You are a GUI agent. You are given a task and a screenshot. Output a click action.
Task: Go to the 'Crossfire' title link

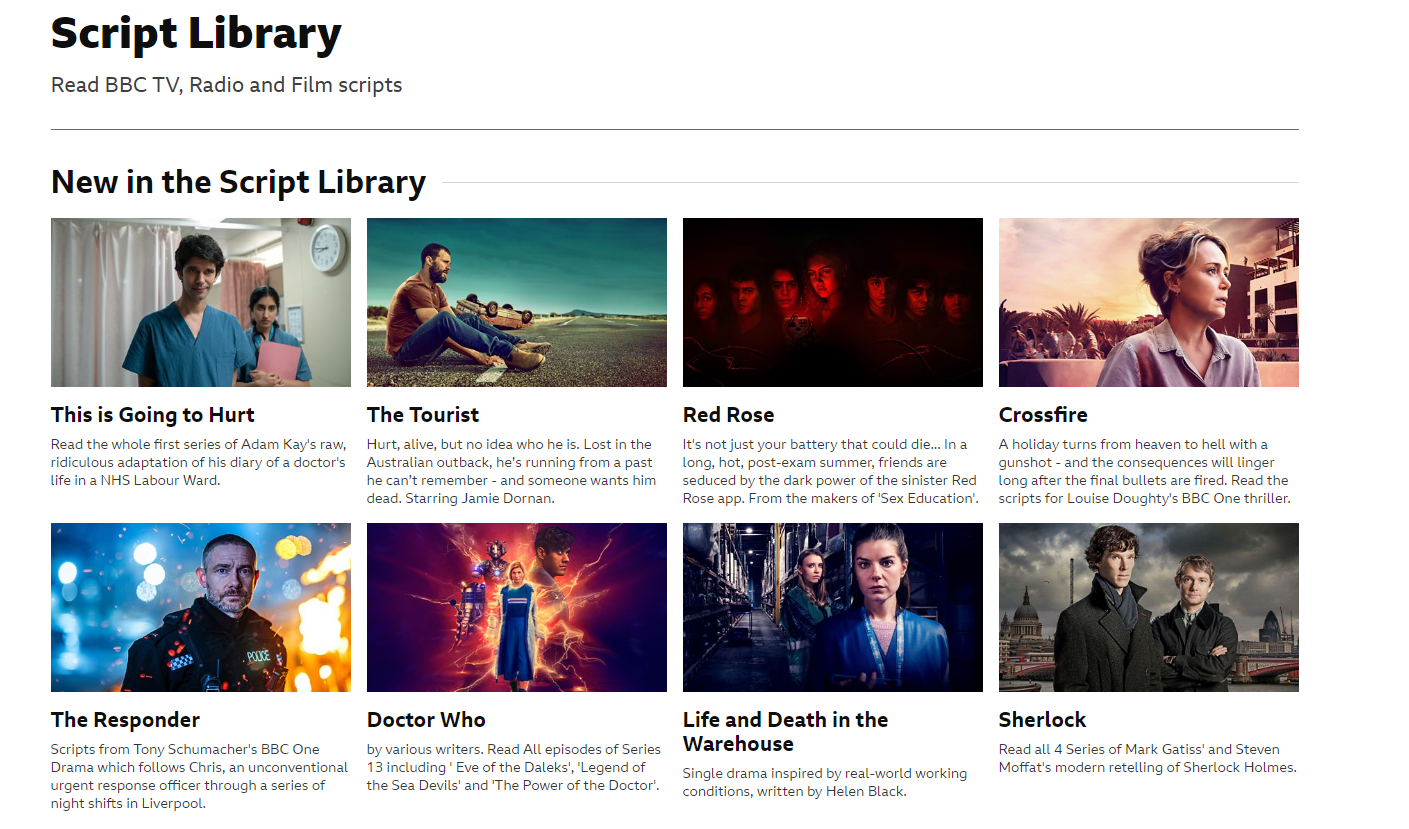point(1043,415)
